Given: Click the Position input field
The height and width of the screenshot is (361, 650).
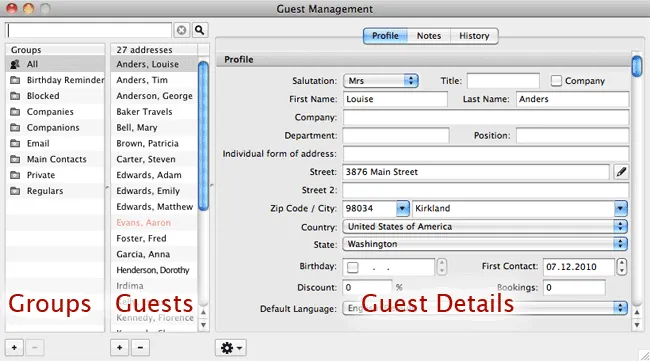Looking at the screenshot, I should (x=572, y=136).
